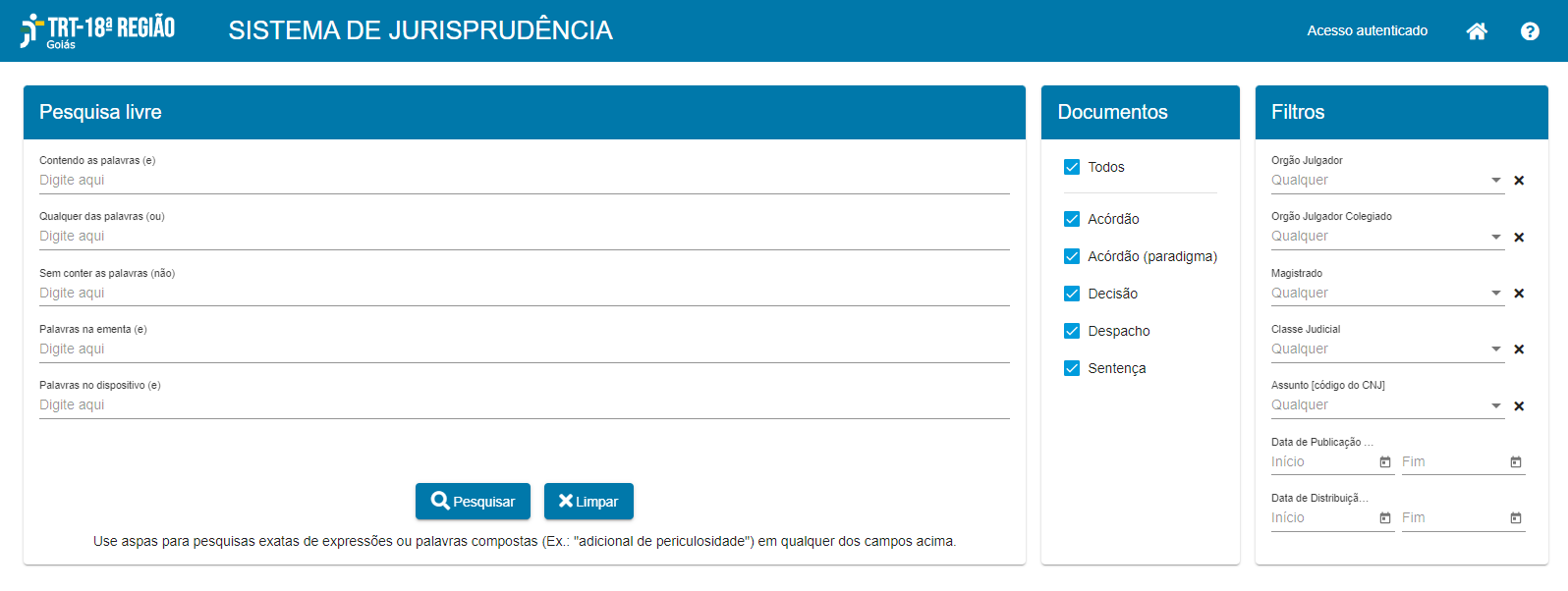
Task: Uncheck the Todos documents checkbox
Action: click(x=1072, y=167)
